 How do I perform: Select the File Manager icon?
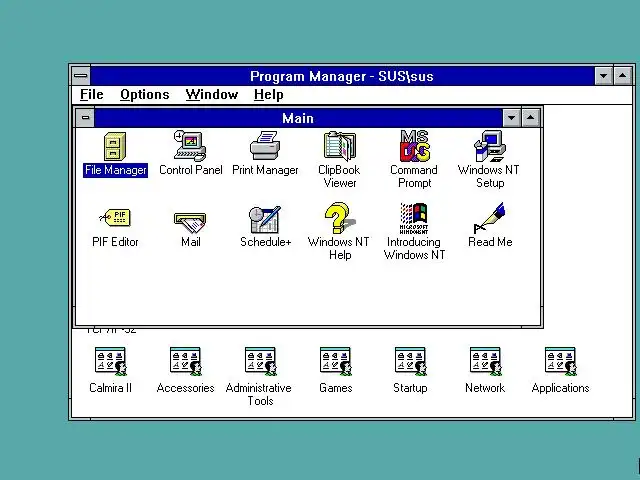[x=115, y=147]
